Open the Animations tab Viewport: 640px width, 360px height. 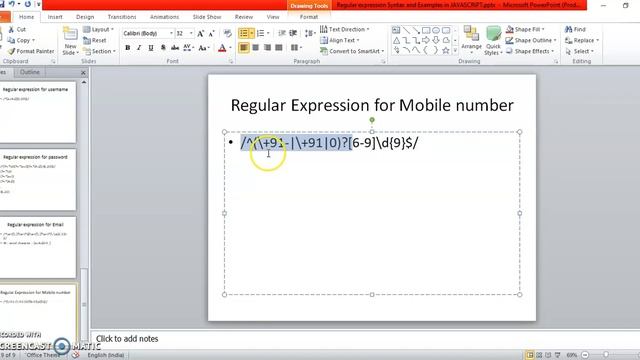coord(164,17)
